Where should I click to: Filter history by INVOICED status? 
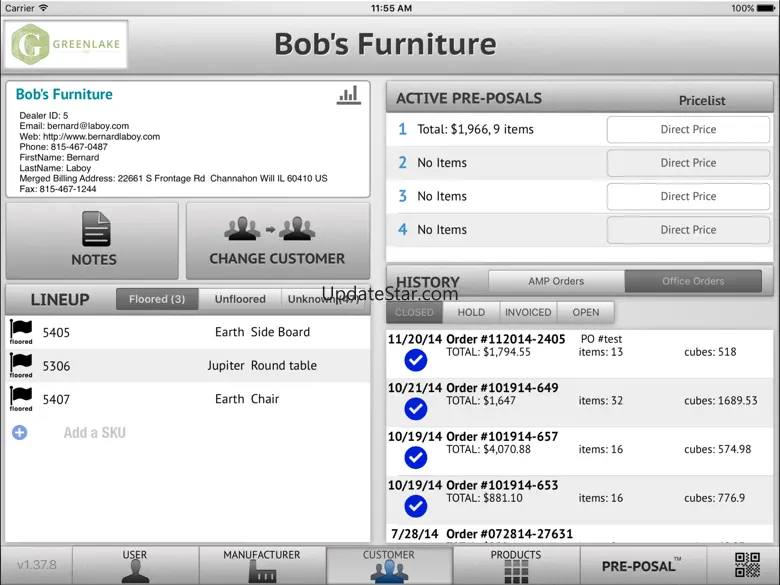coord(528,312)
